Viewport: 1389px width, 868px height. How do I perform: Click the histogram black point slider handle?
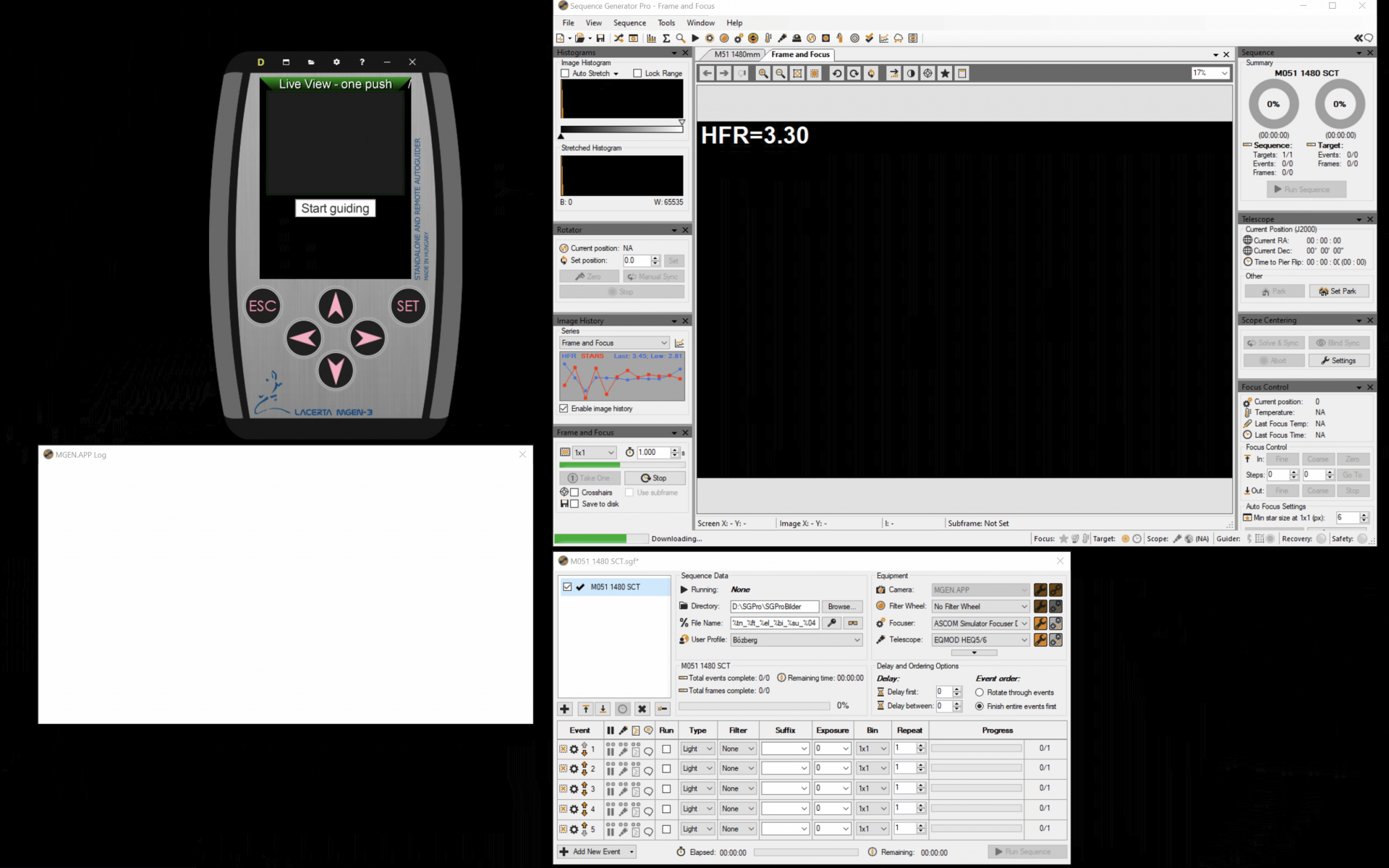pyautogui.click(x=561, y=135)
